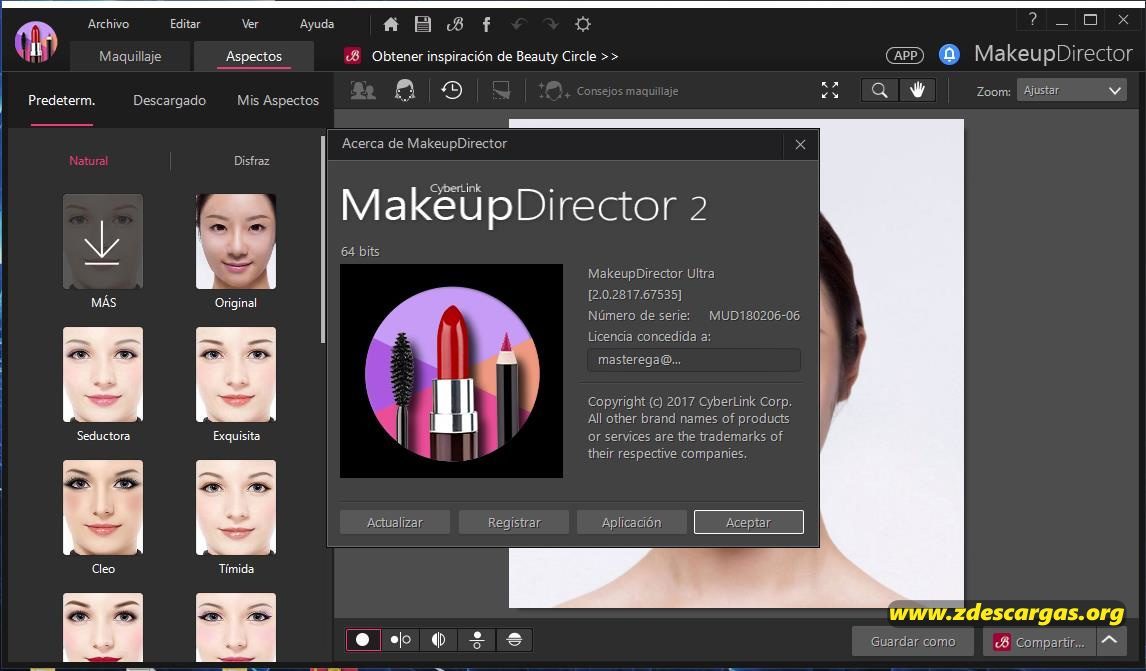Screen dimensions: 1146x671
Task: Open Consejos maquillaje makeup tips
Action: [609, 91]
